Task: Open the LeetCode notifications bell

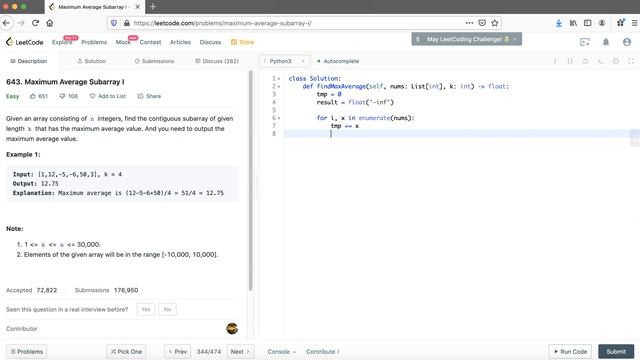Action: (606, 42)
